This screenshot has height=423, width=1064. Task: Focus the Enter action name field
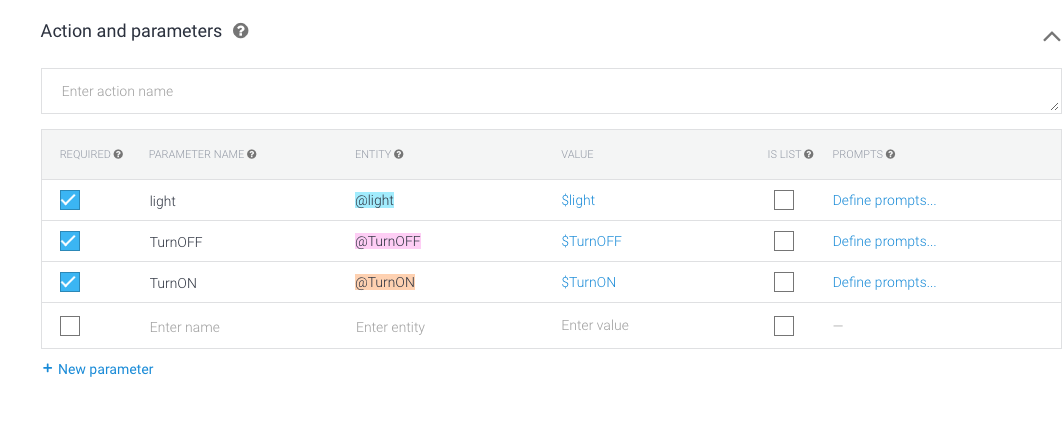(x=548, y=91)
